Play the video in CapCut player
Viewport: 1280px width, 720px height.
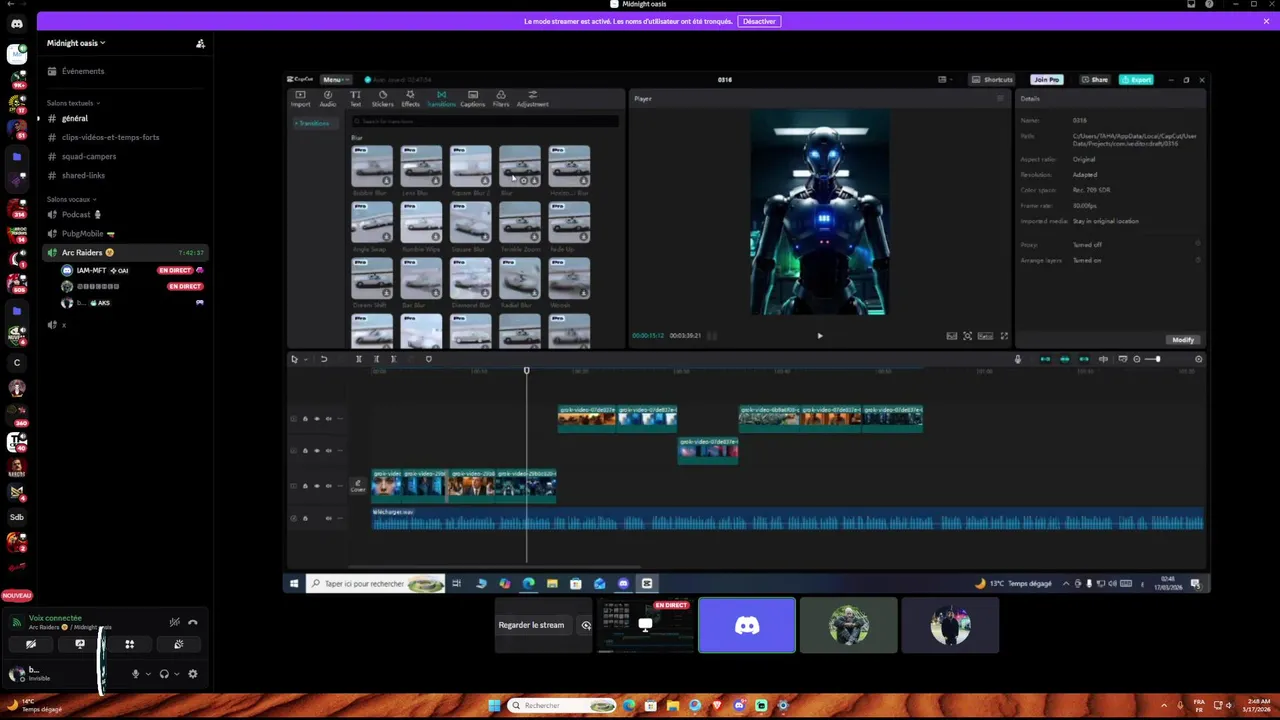(x=820, y=336)
